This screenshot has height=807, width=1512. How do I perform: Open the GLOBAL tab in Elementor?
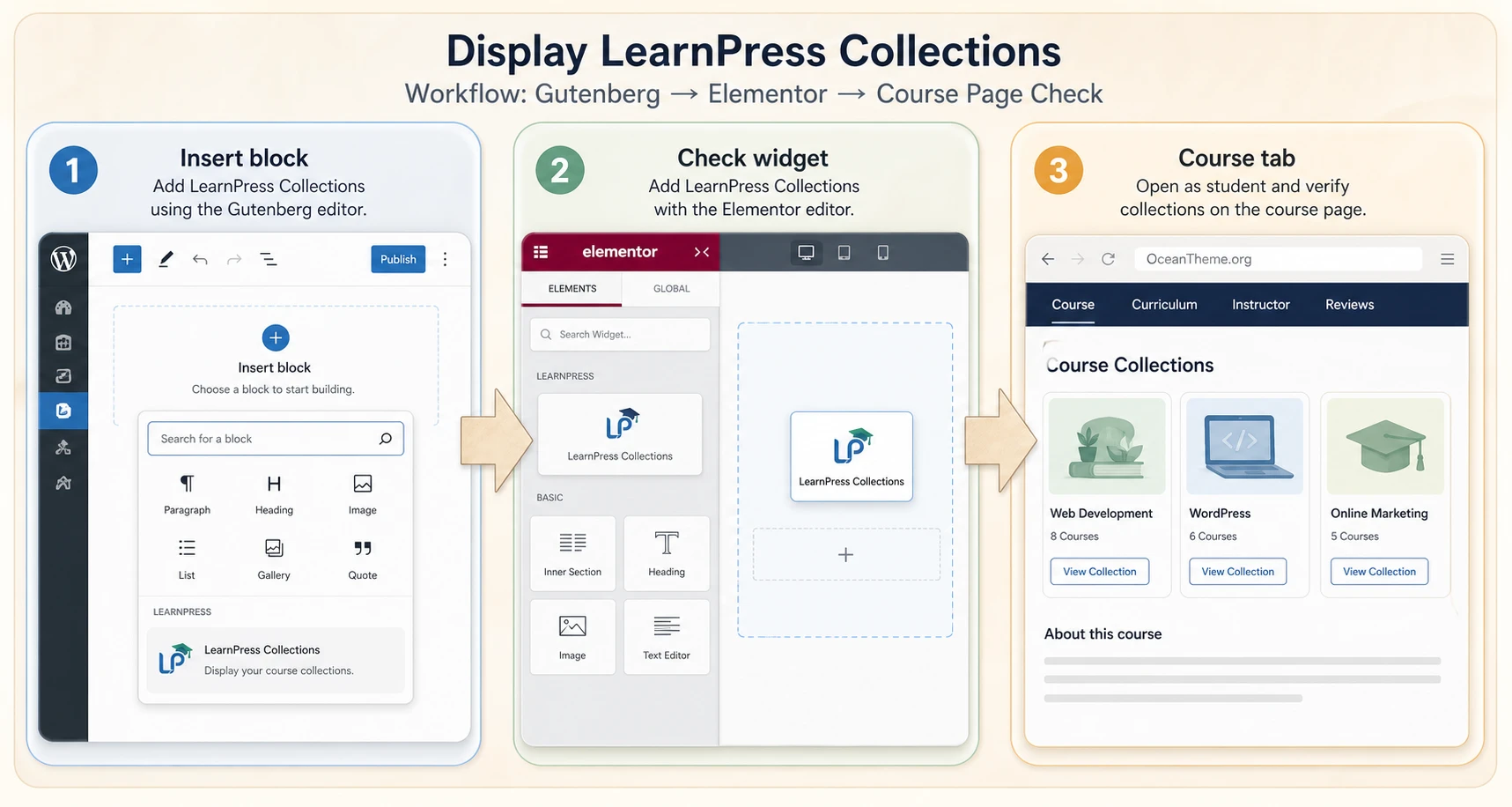point(671,289)
